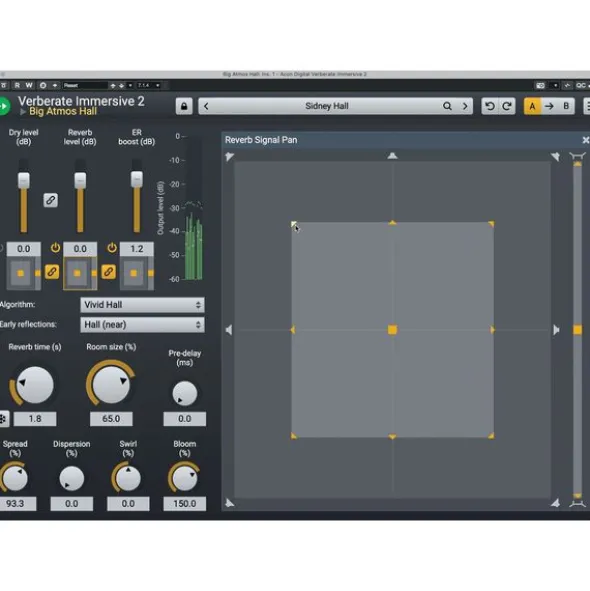Click the Room size 65.0 value field
590x591 pixels.
(x=111, y=419)
